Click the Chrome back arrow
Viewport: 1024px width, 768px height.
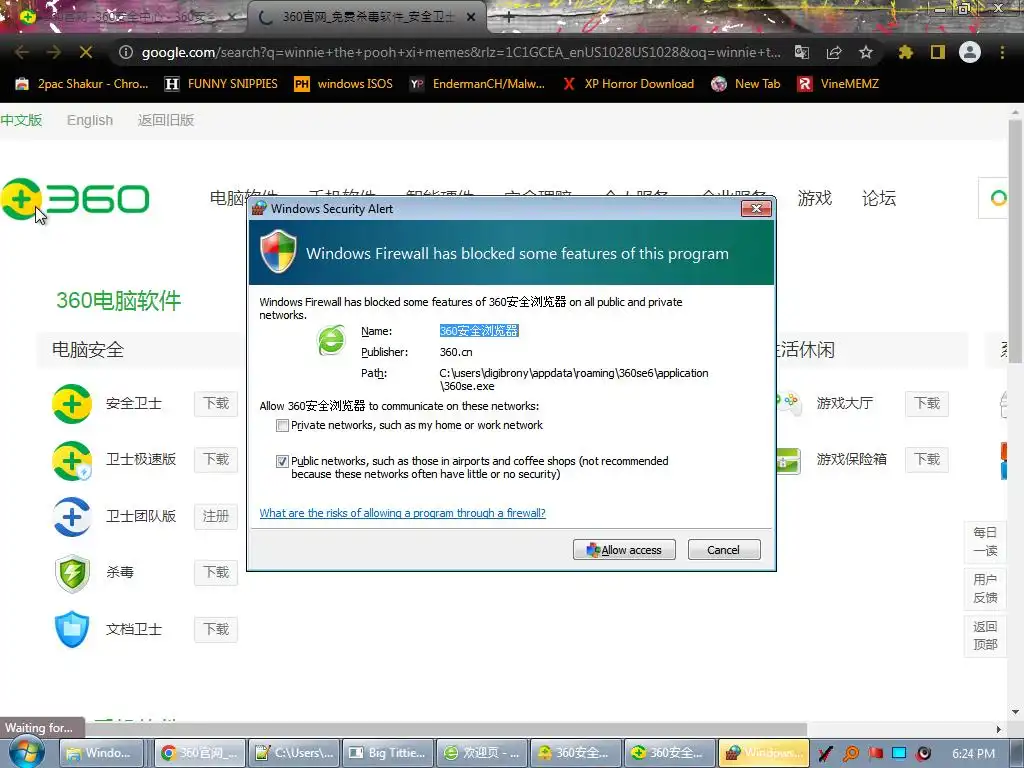click(22, 52)
